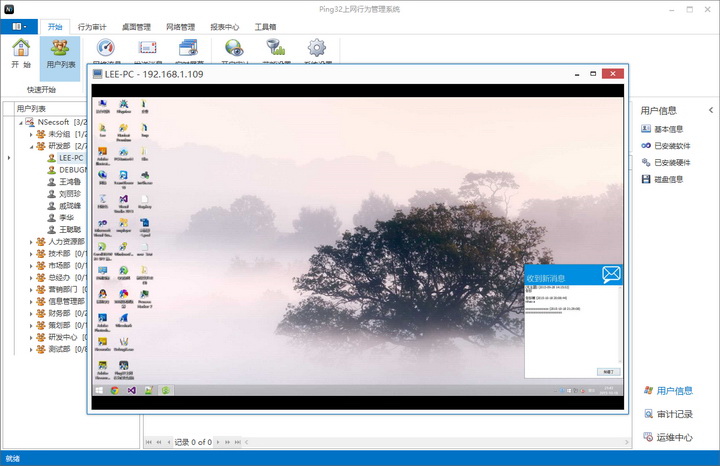Image resolution: width=720 pixels, height=466 pixels.
Task: Expand the 技术部 group
Action: coord(31,254)
